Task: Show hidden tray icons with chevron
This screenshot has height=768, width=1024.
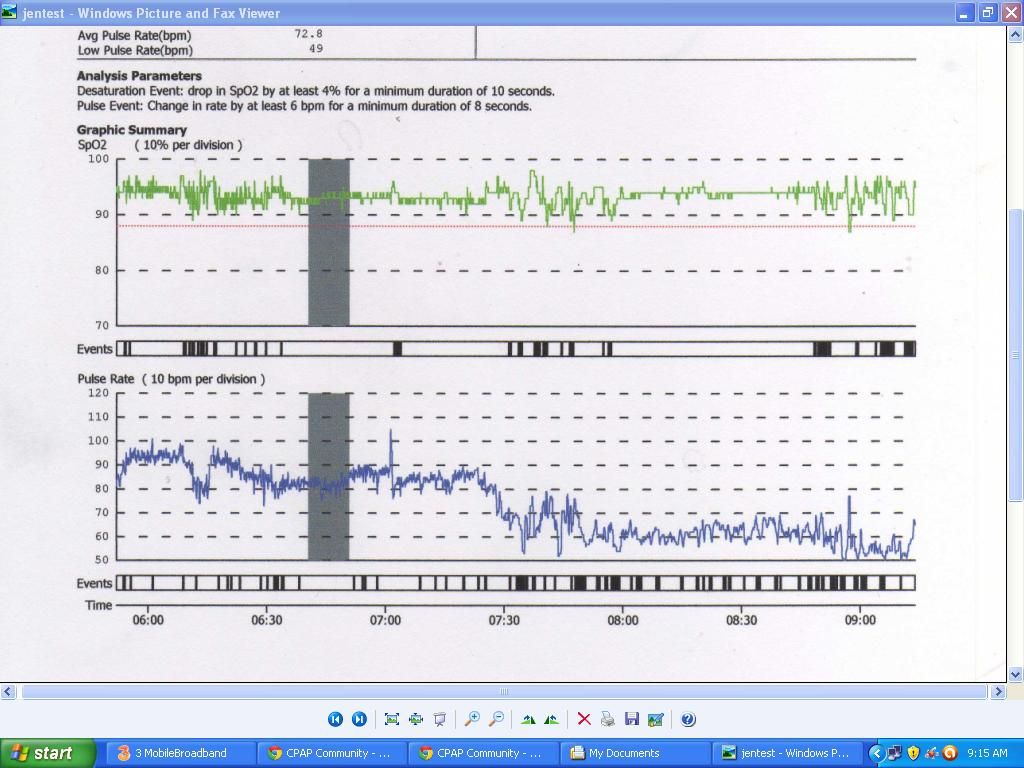Action: click(x=876, y=753)
